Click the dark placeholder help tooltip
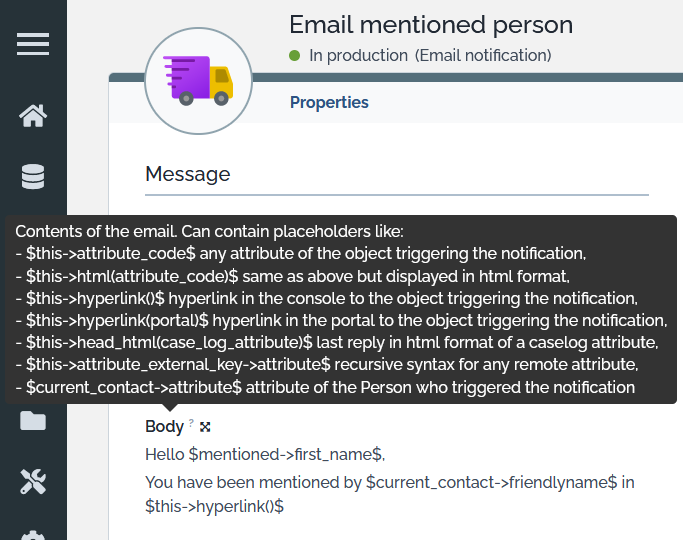Image resolution: width=683 pixels, height=540 pixels. (341, 309)
